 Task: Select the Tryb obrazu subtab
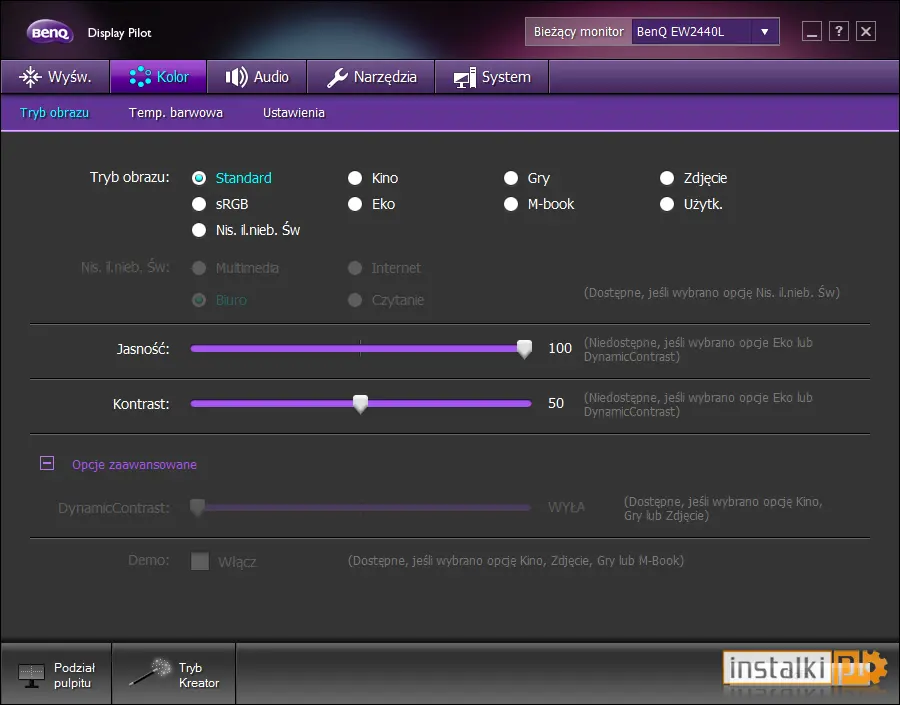coord(55,113)
